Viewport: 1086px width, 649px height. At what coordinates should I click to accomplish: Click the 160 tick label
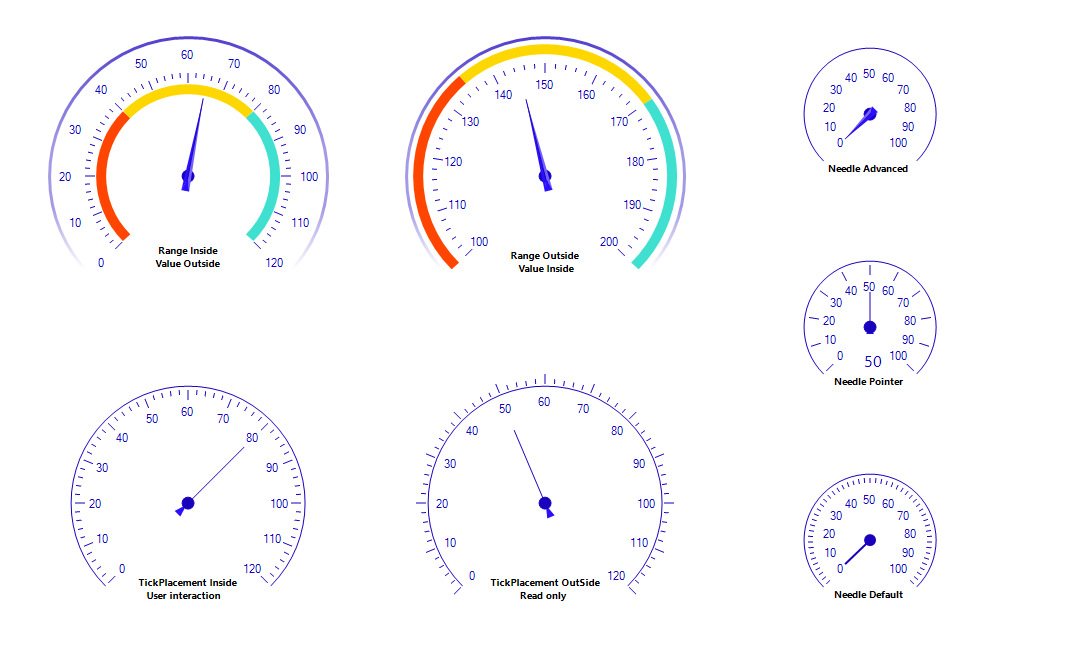coord(586,95)
